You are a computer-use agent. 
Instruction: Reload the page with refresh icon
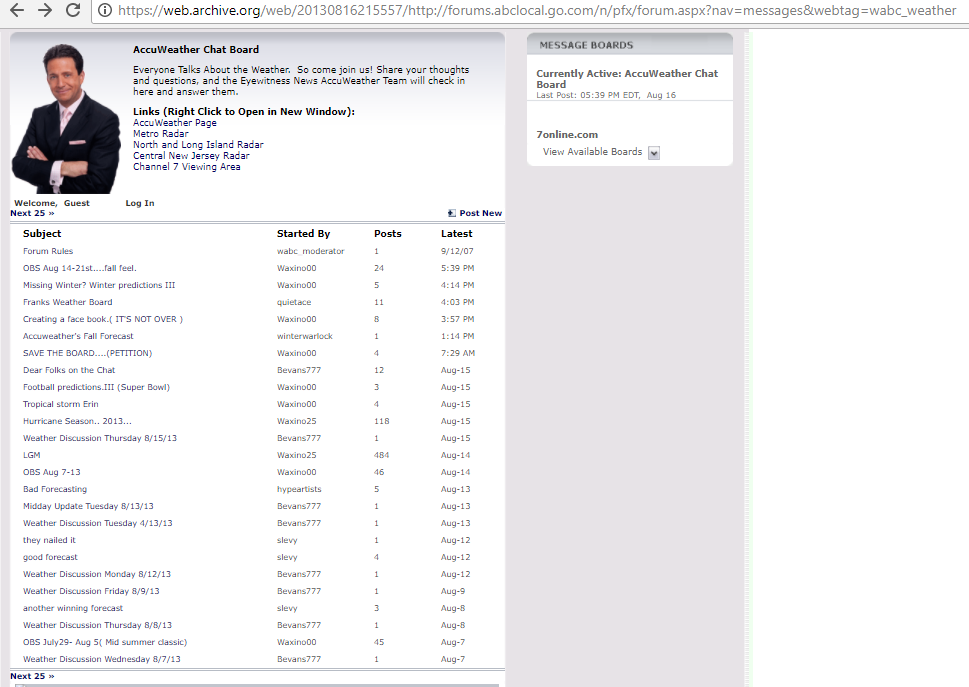tap(73, 10)
